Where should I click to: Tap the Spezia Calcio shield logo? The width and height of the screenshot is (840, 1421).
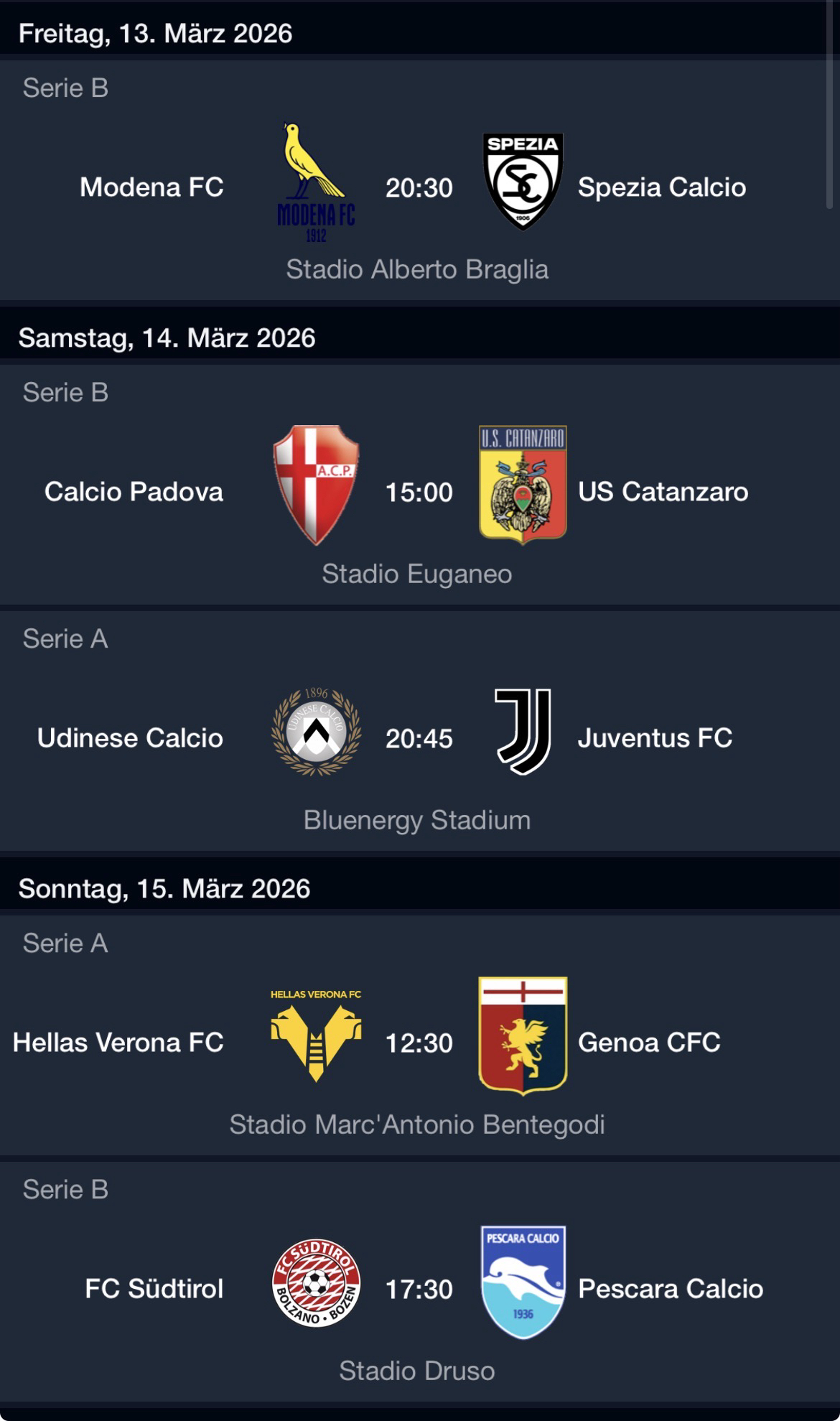click(523, 182)
